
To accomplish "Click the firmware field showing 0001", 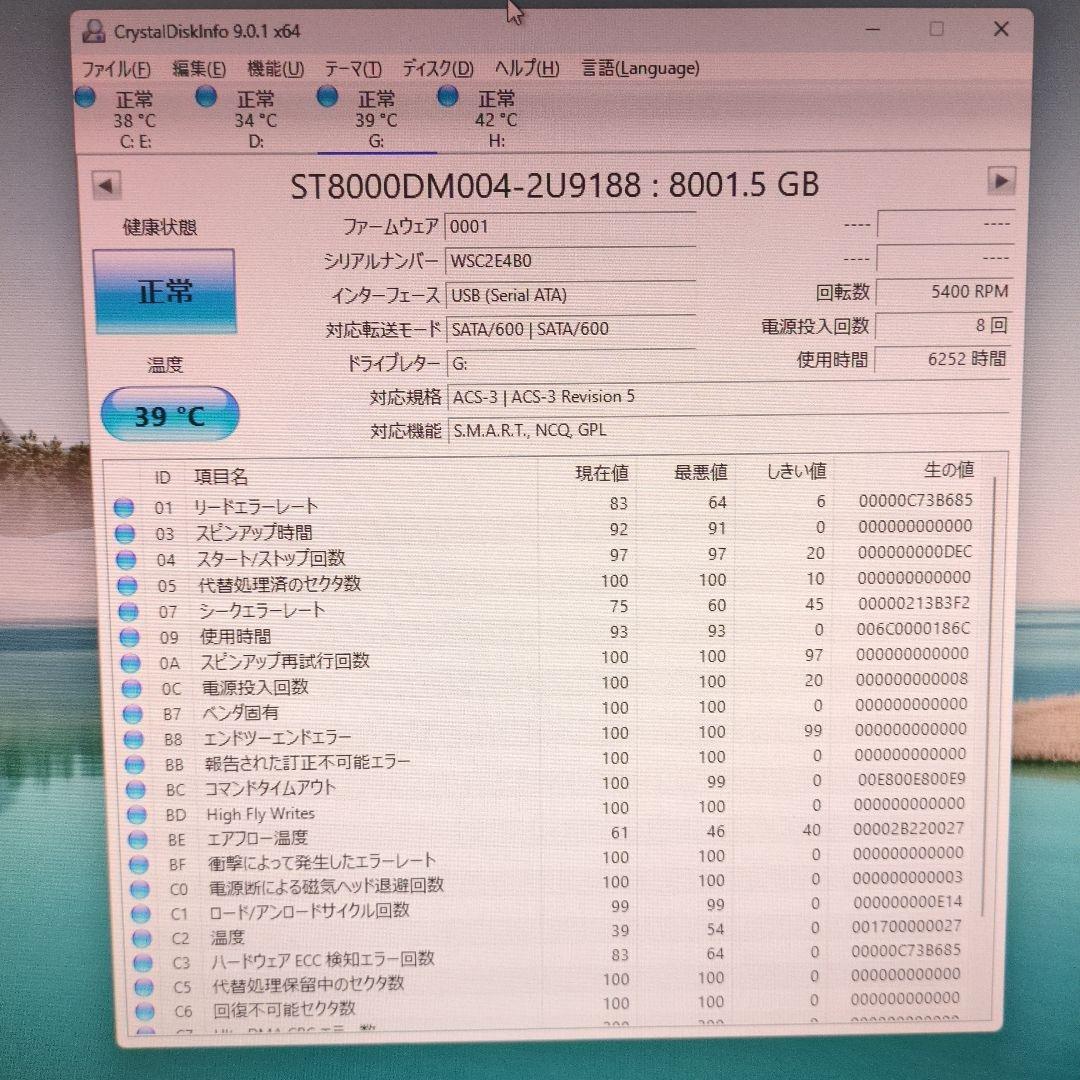I will (570, 227).
